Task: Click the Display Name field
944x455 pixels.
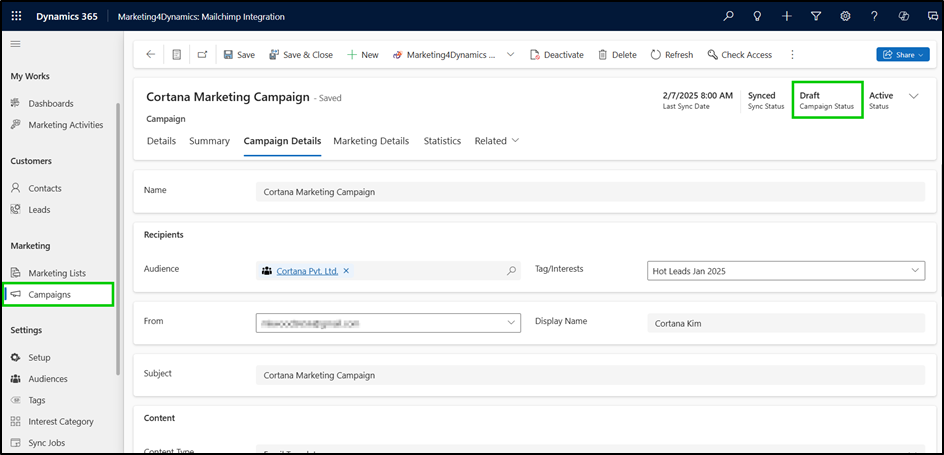Action: click(x=786, y=323)
